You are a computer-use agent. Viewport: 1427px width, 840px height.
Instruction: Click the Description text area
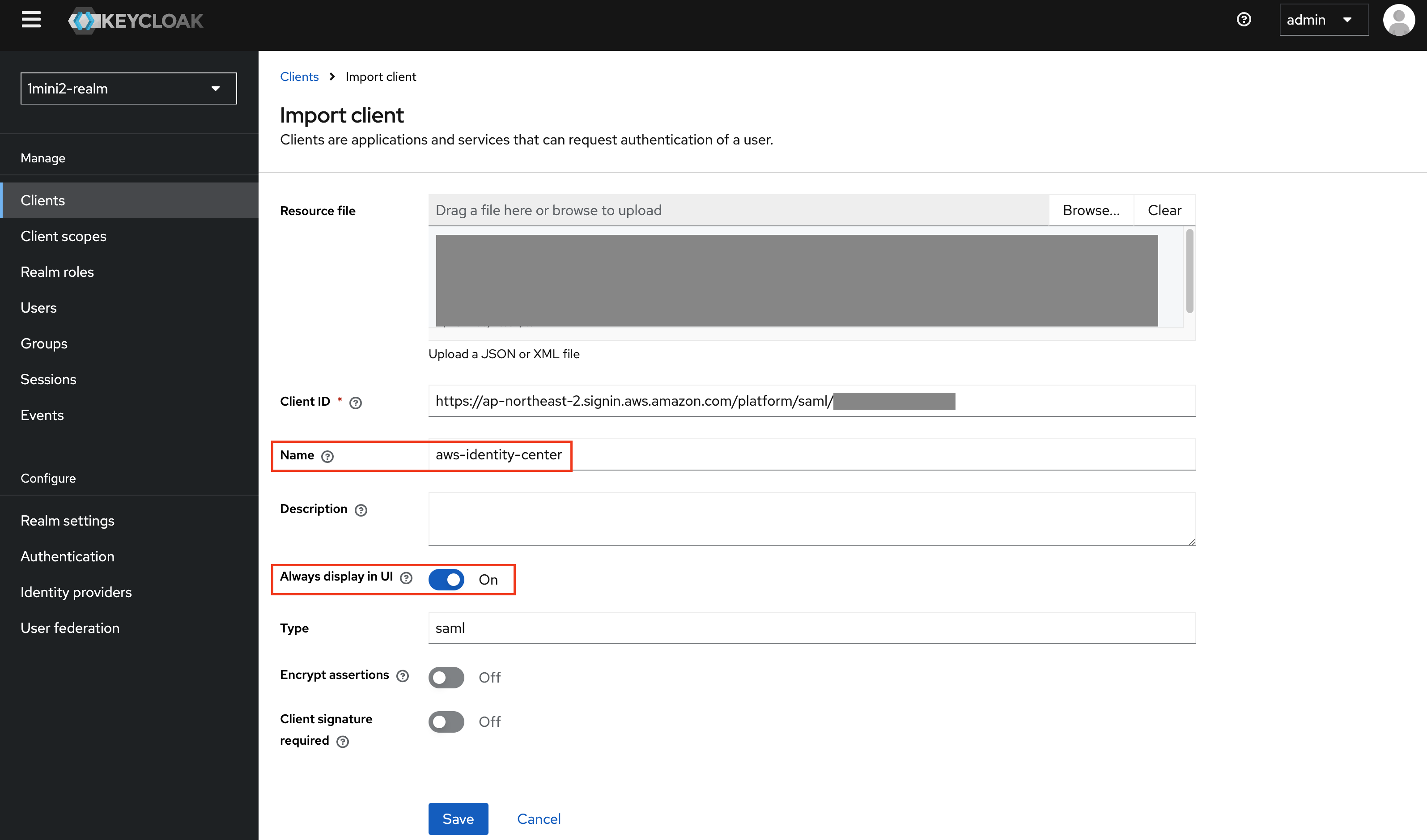[x=811, y=518]
